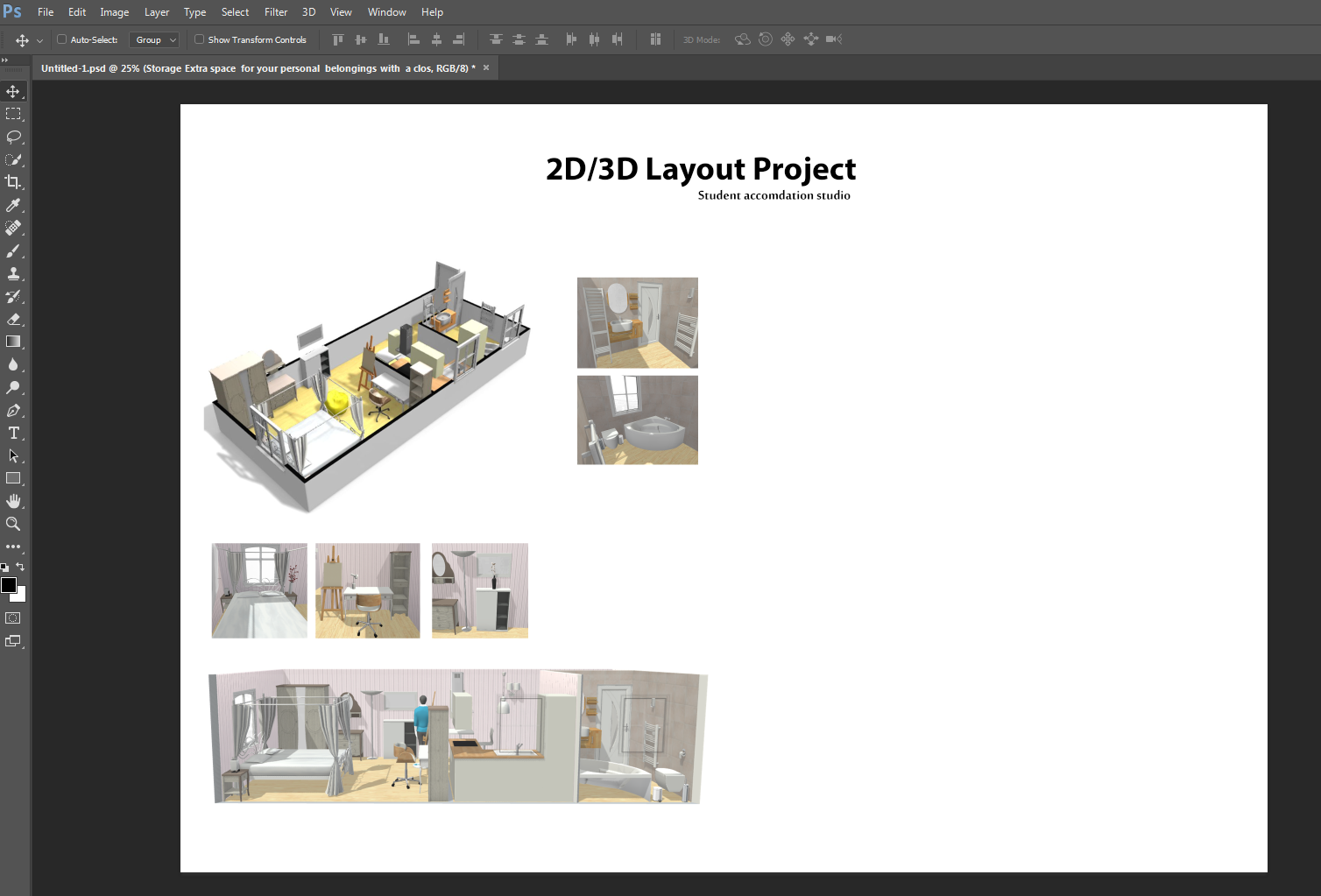Align right edges of layers
Image resolution: width=1321 pixels, height=896 pixels.
click(458, 39)
